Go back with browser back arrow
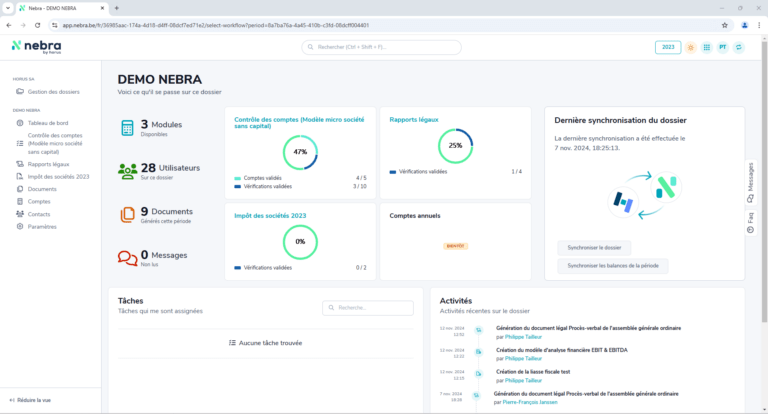 pos(9,25)
